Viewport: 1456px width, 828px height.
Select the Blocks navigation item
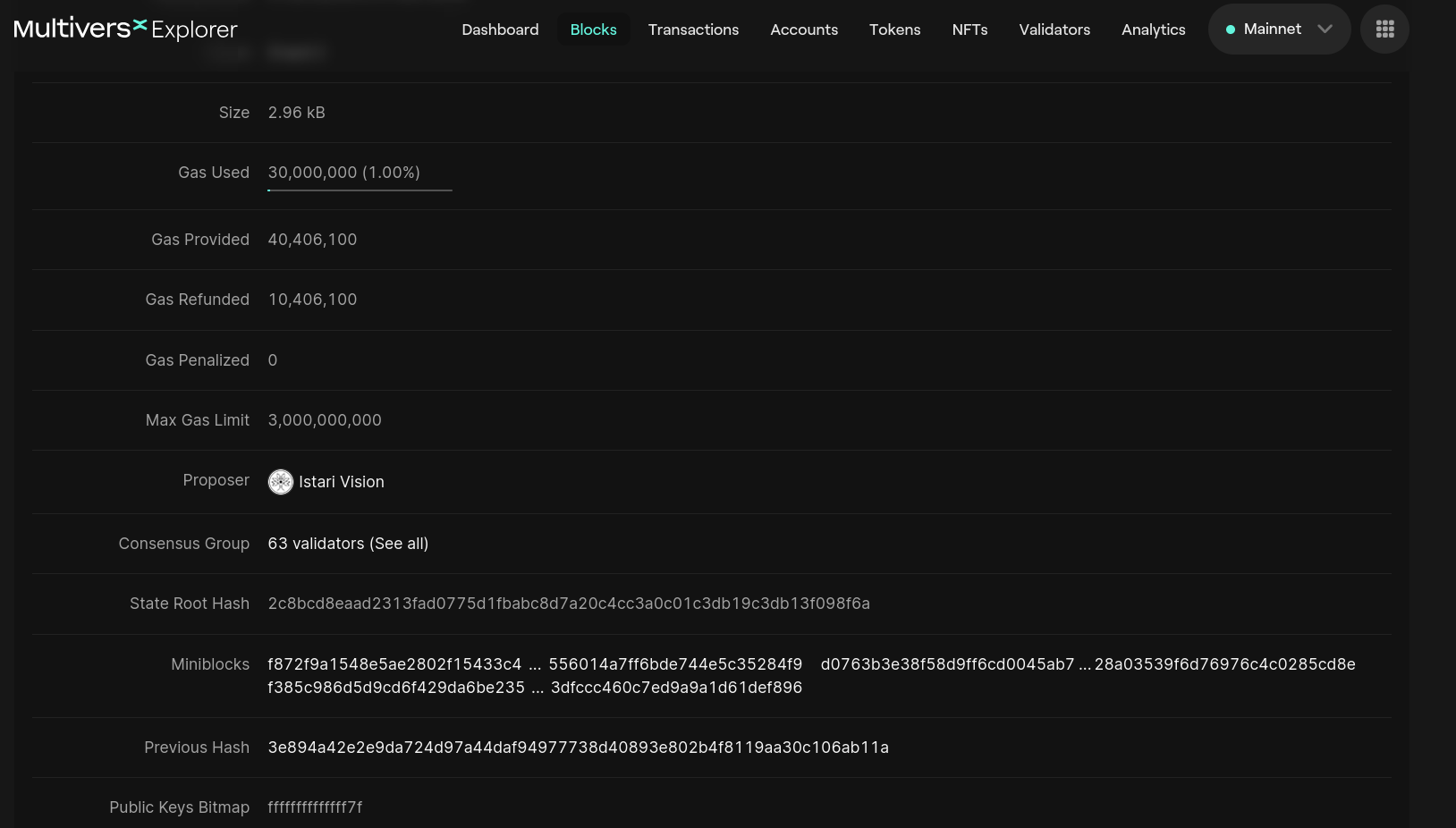[x=593, y=30]
